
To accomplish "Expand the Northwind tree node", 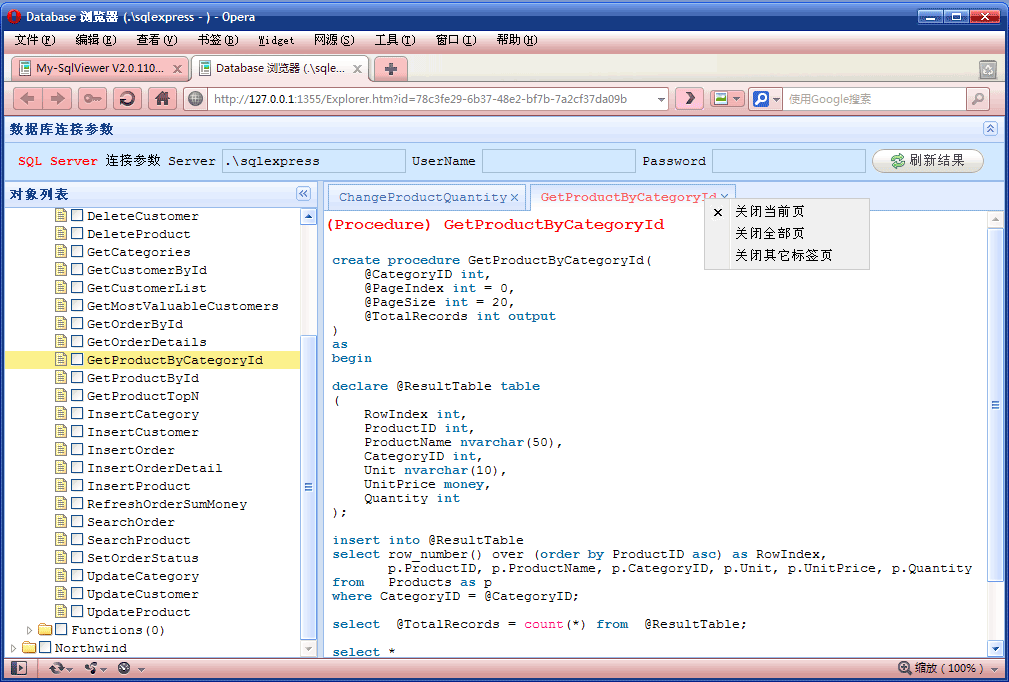I will tap(14, 648).
